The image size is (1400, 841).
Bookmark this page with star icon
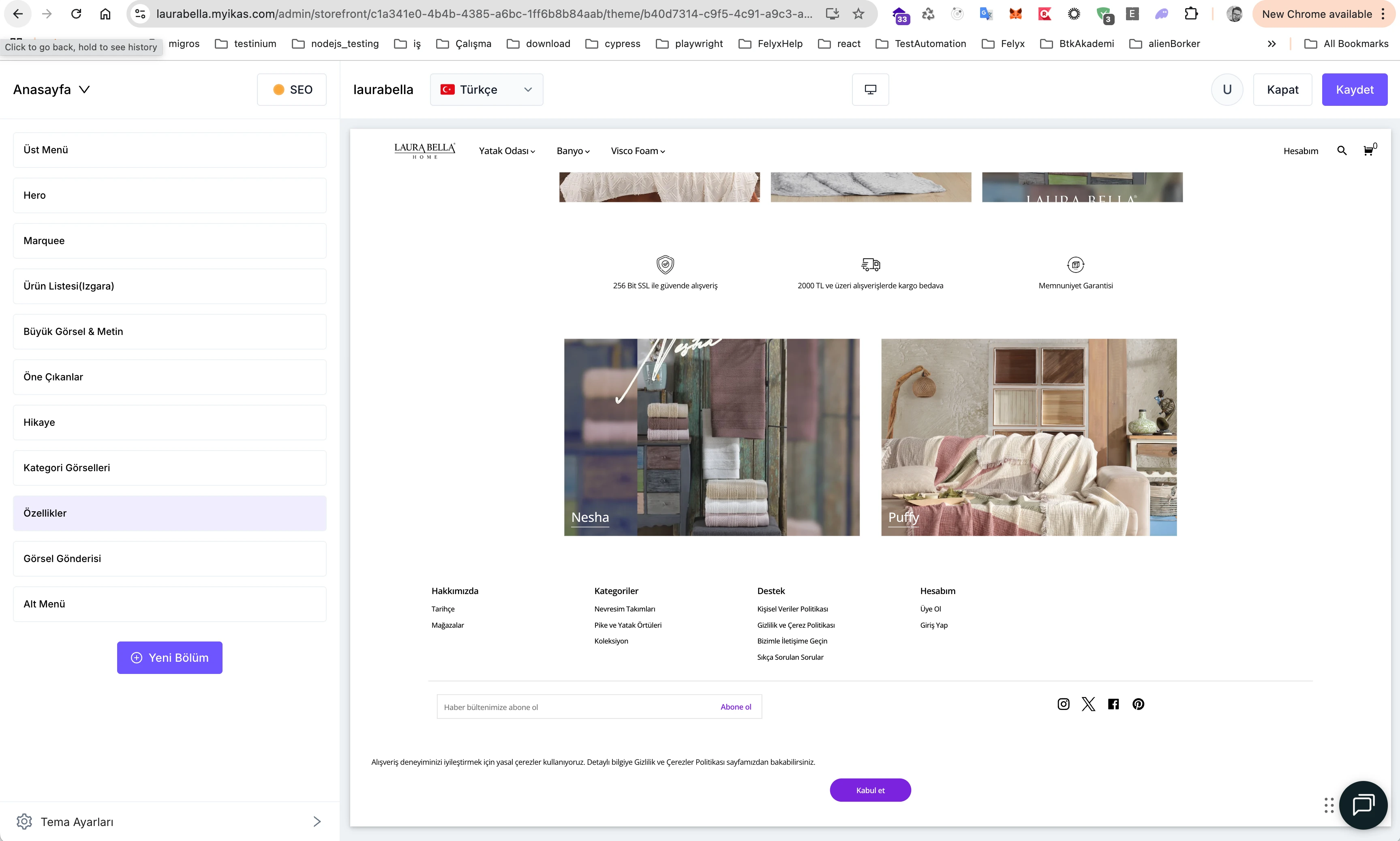858,14
